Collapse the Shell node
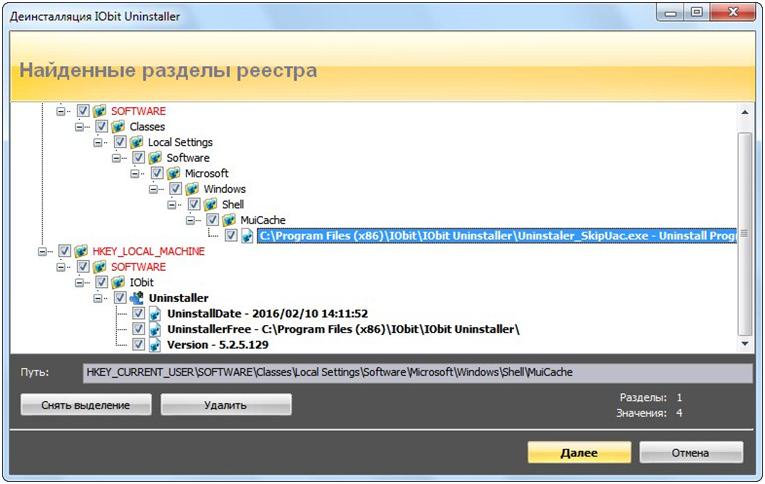The width and height of the screenshot is (765, 484). point(172,205)
